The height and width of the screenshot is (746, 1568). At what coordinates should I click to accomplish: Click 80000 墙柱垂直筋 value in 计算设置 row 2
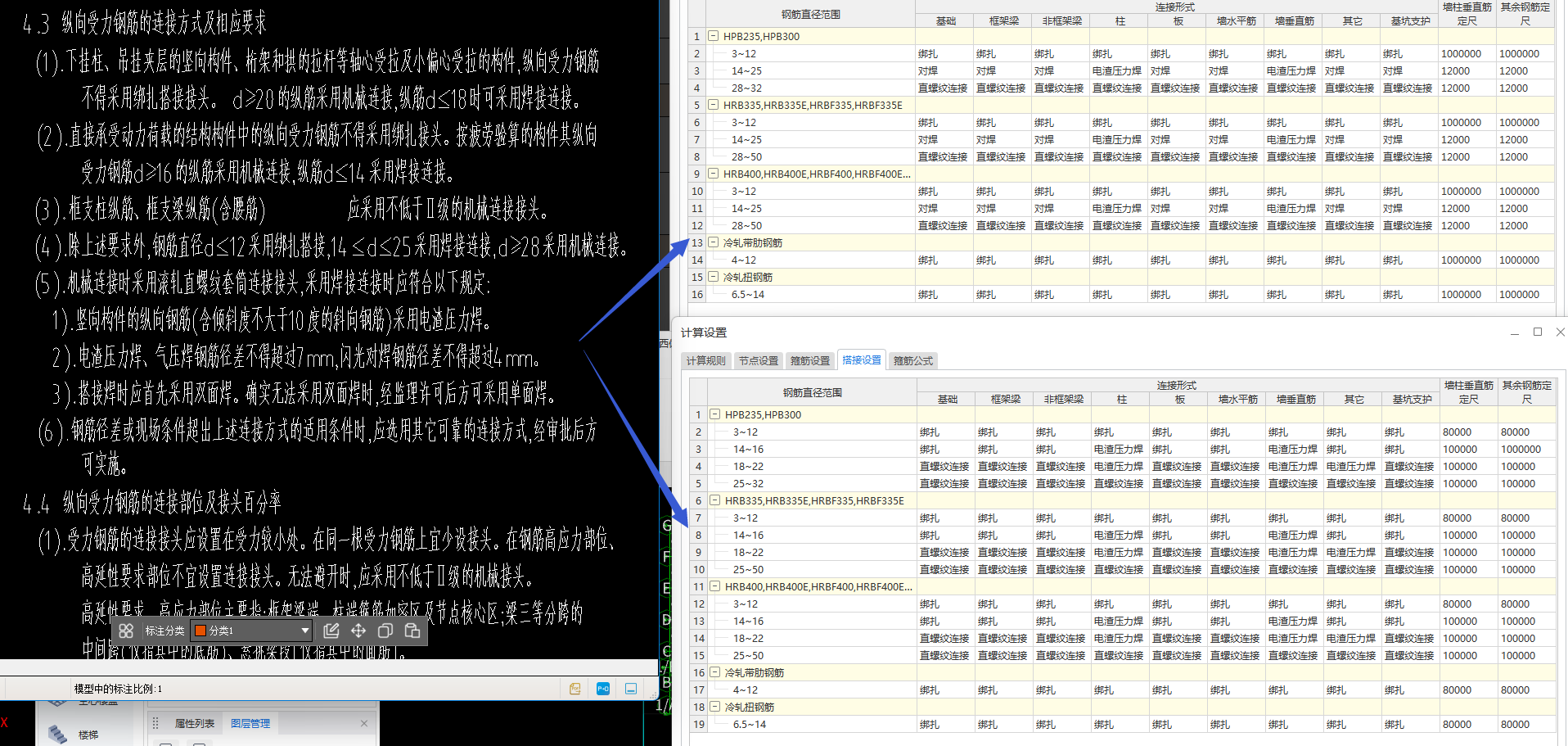1457,432
